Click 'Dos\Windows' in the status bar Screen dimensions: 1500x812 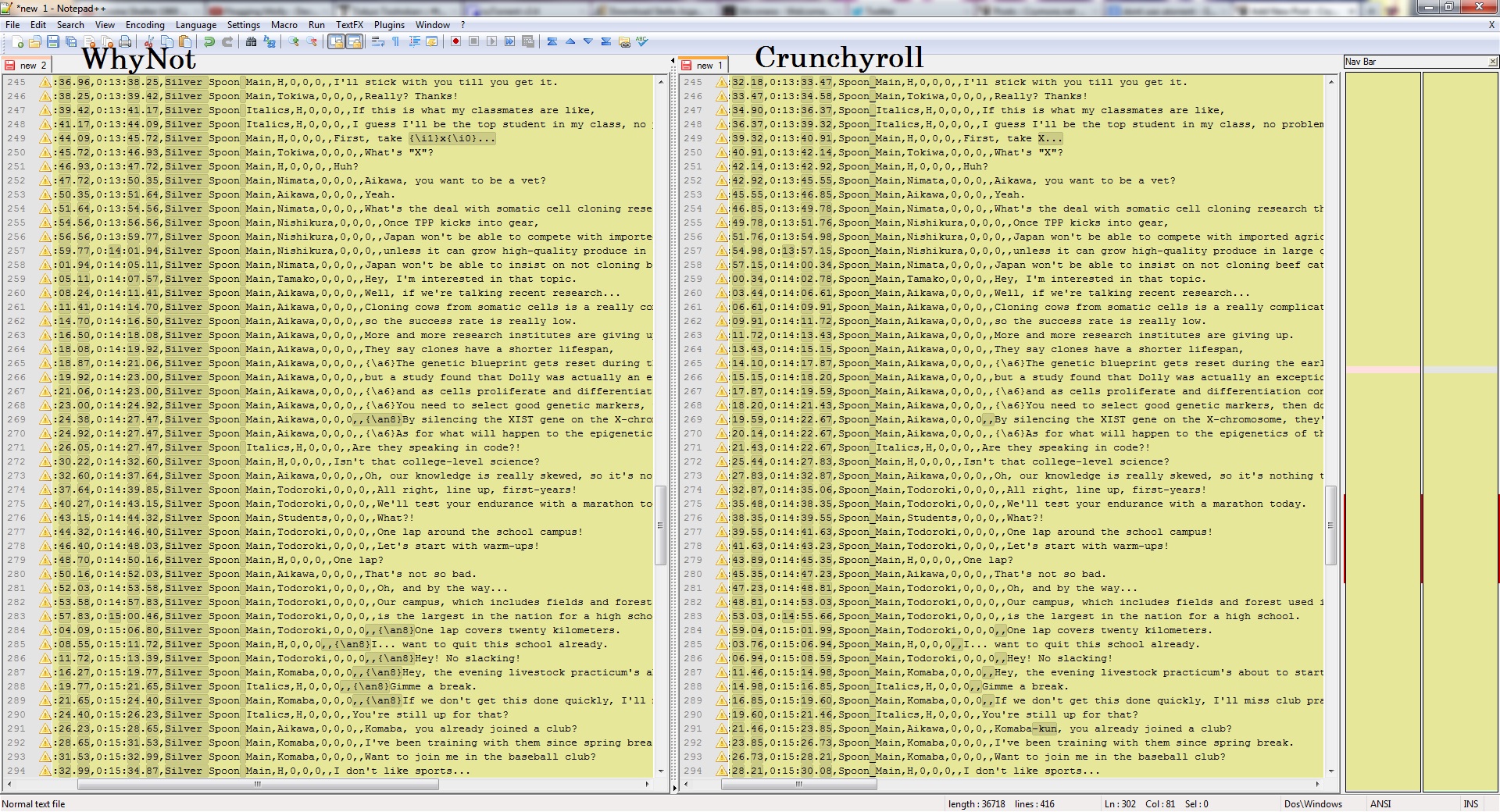click(x=1312, y=803)
